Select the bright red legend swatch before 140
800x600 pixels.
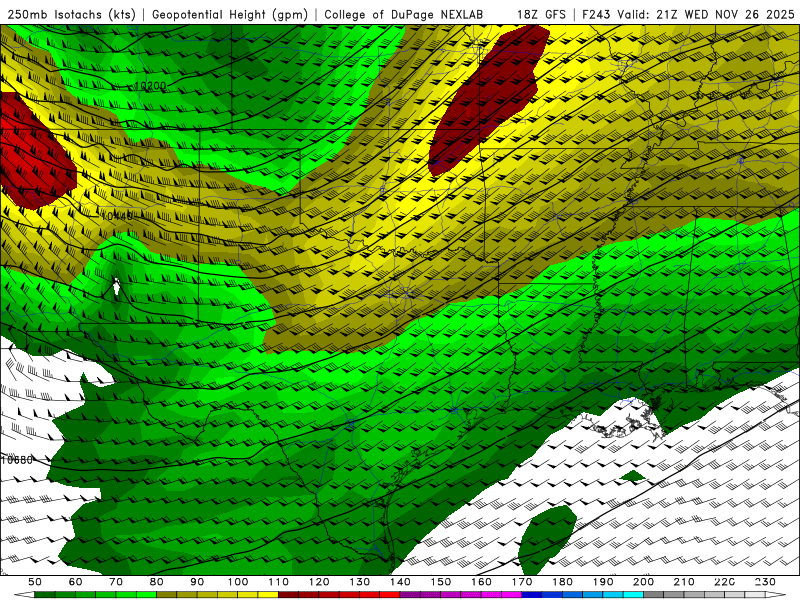click(x=390, y=595)
